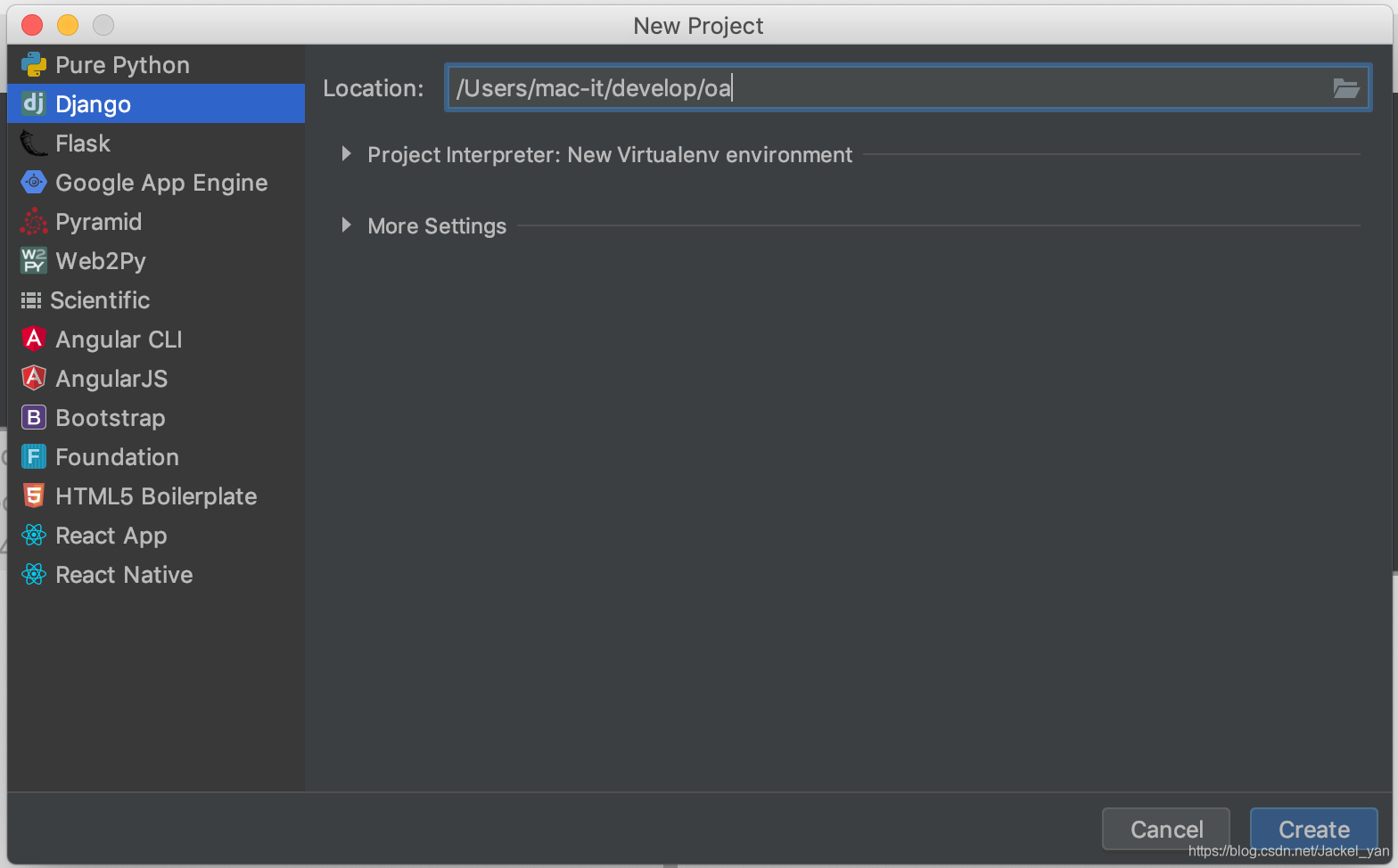
Task: Click the Google App Engine hexagon icon
Action: (x=34, y=182)
